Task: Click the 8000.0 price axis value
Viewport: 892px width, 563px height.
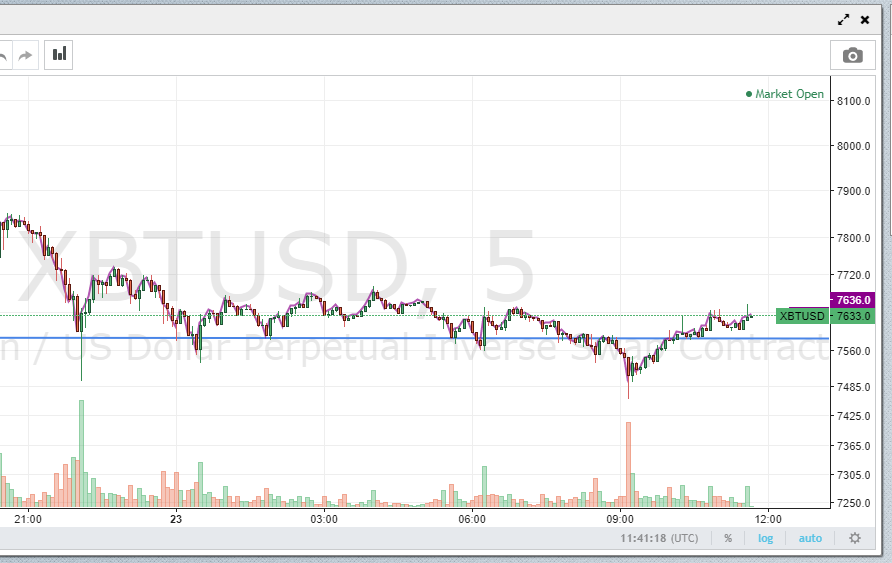Action: pos(853,146)
